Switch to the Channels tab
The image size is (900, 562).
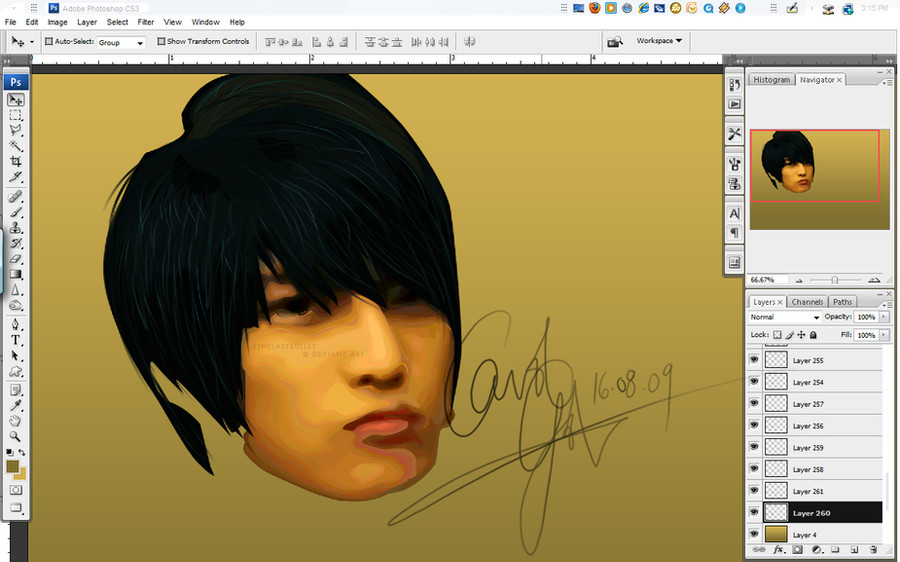807,302
